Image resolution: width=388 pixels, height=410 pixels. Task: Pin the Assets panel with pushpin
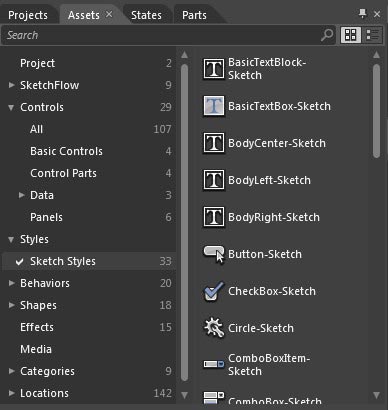click(x=362, y=14)
